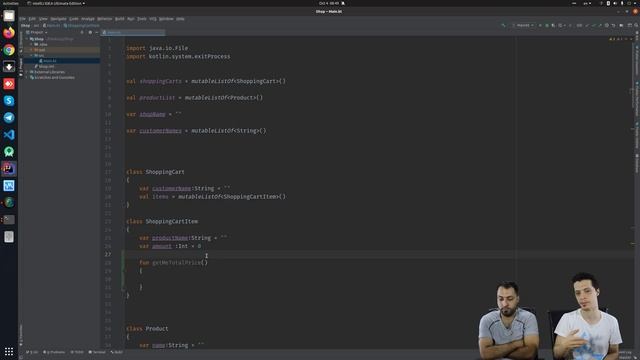Screen dimensions: 640x360
Task: Click the class ShoppingCart declaration
Action: (155, 172)
